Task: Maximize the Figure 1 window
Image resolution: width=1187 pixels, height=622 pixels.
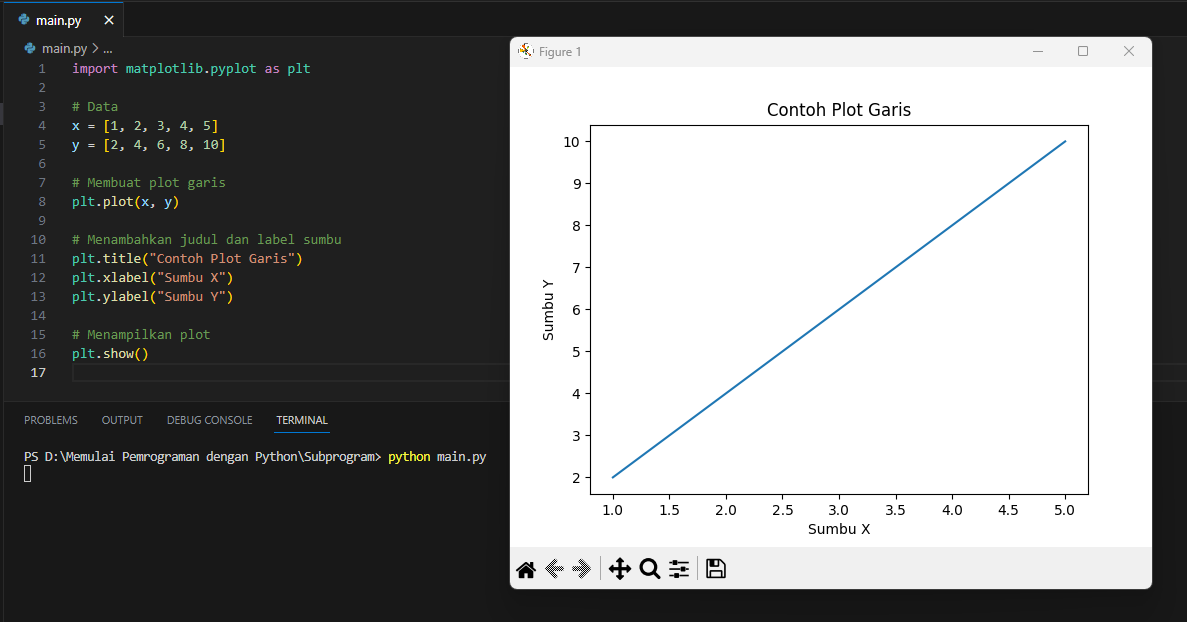Action: click(1083, 51)
